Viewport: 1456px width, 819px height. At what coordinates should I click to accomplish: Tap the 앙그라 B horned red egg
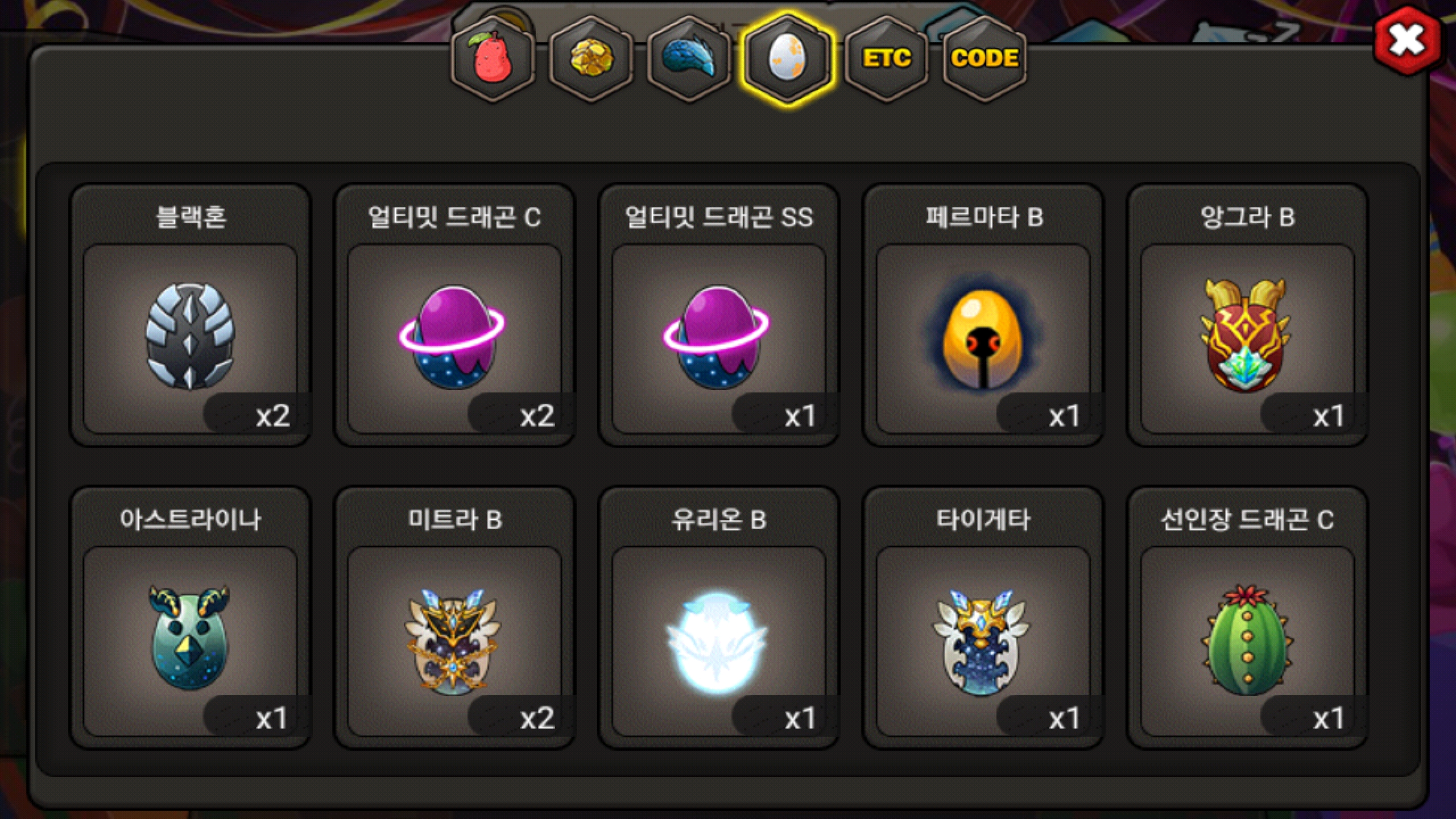[1247, 338]
